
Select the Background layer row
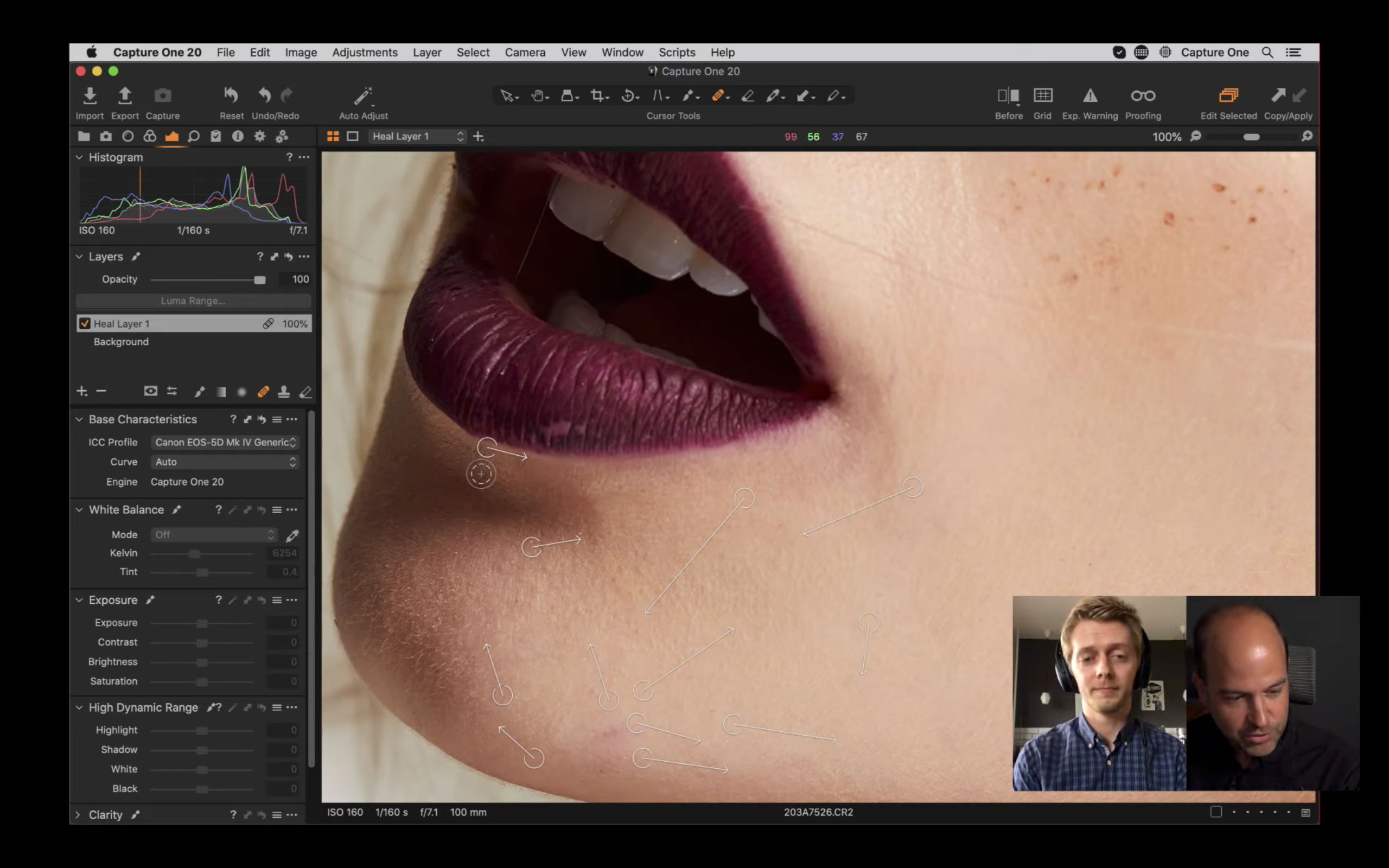point(193,342)
